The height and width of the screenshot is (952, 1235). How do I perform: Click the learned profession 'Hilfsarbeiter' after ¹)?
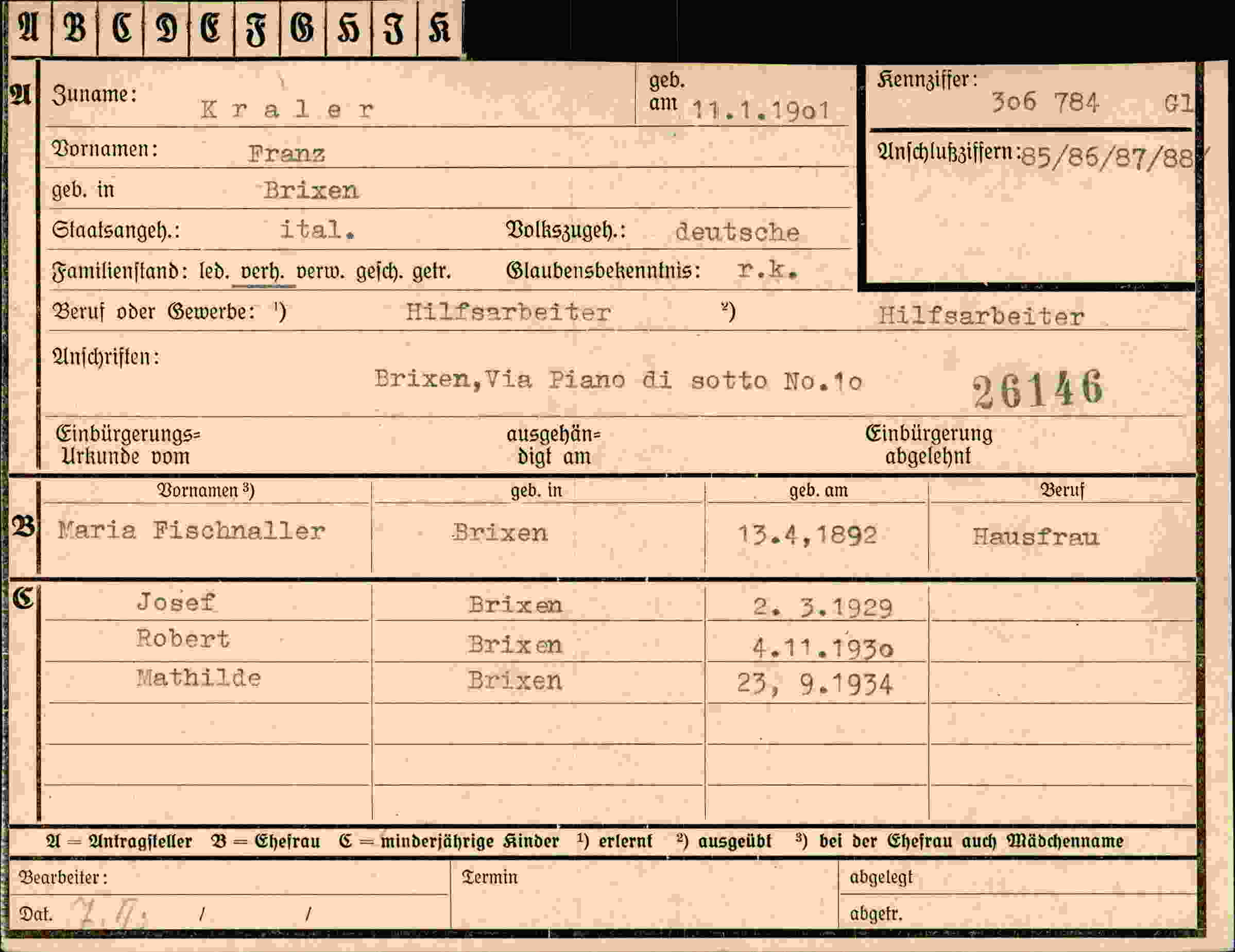(508, 312)
